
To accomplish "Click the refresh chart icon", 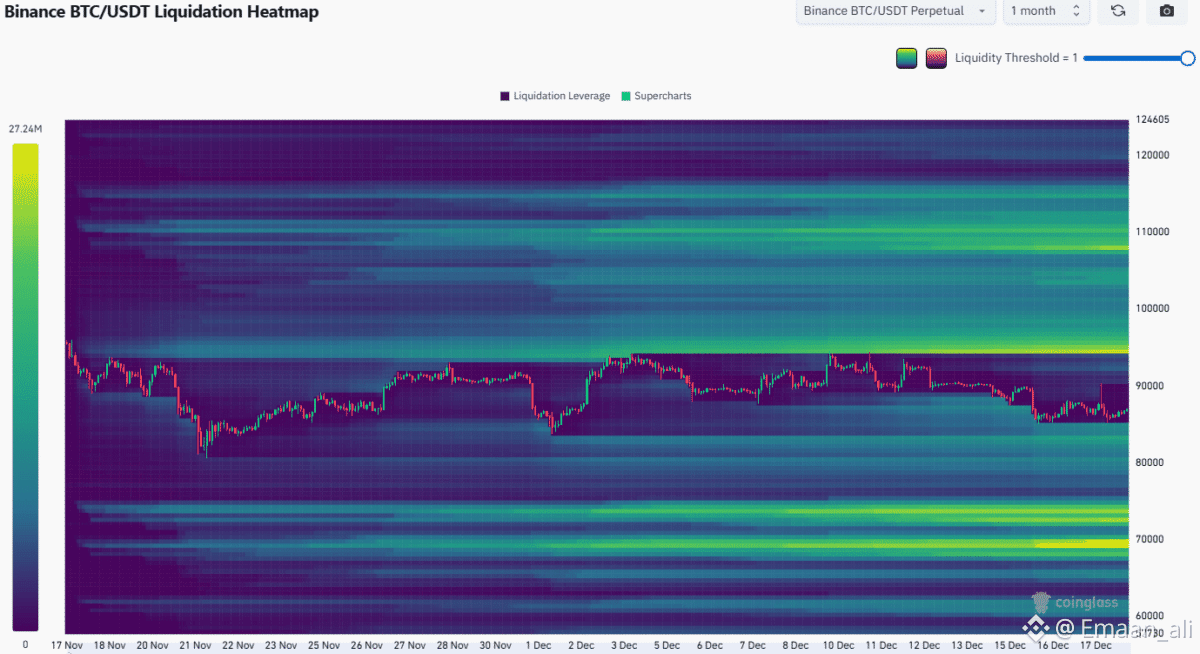I will pos(1118,11).
